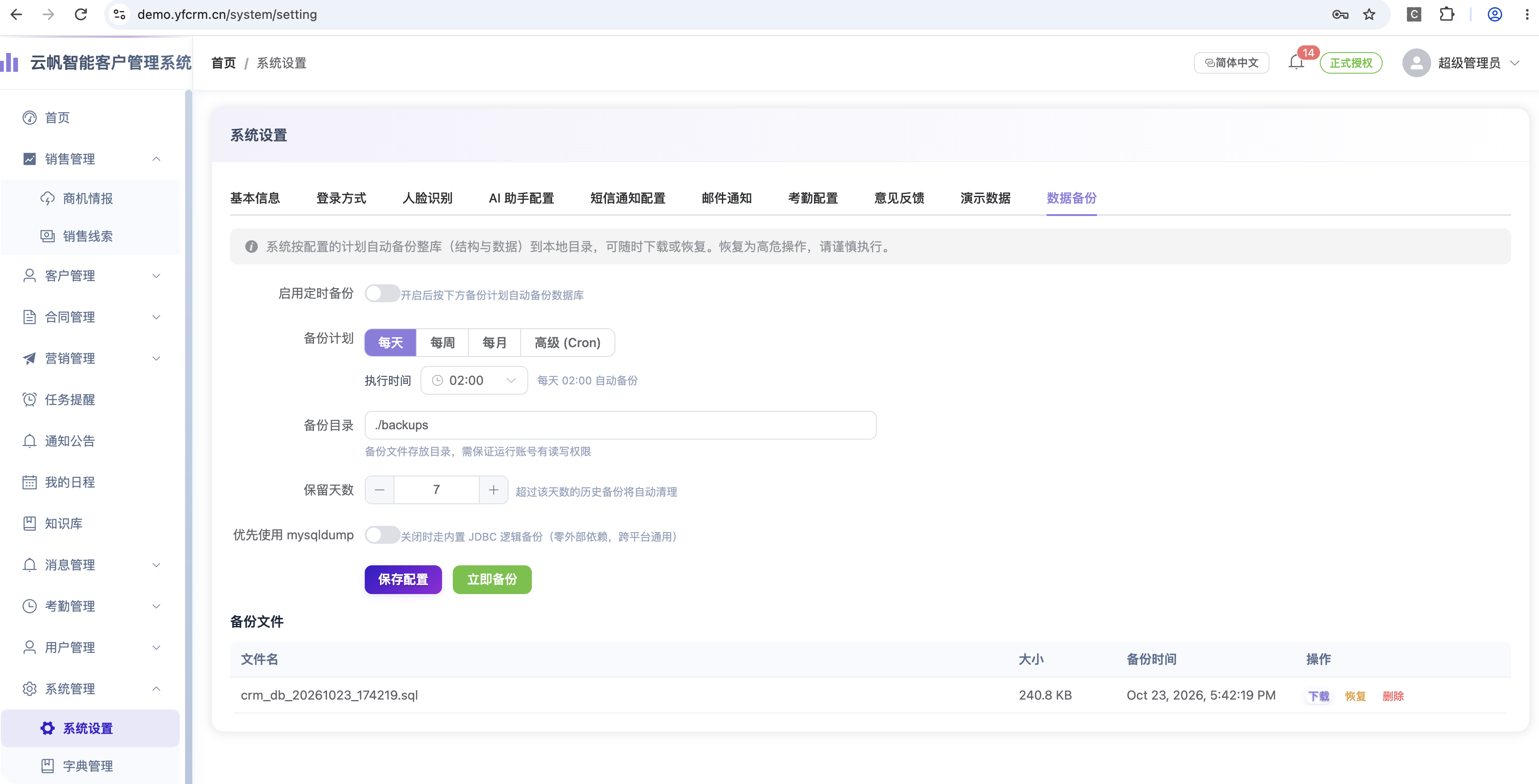Open the 02:00 execution time dropdown
This screenshot has height=784, width=1539.
(x=474, y=380)
